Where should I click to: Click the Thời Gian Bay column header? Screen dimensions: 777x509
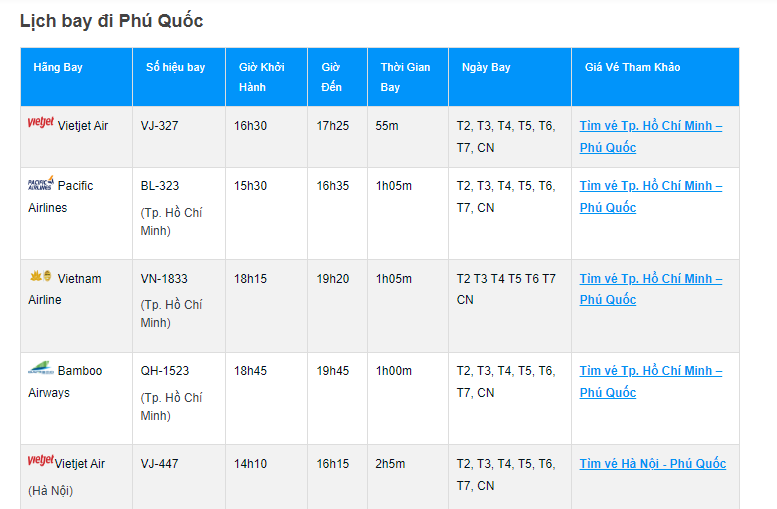click(405, 77)
